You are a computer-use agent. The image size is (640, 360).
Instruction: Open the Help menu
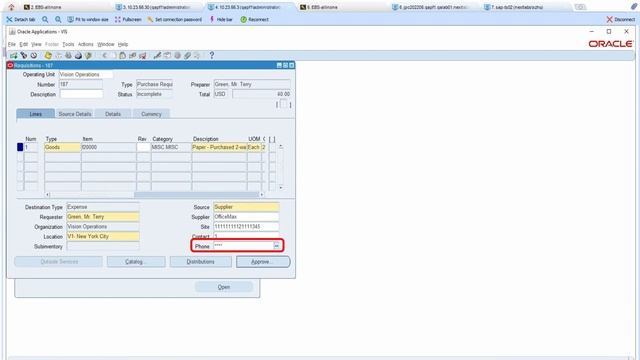pyautogui.click(x=123, y=44)
